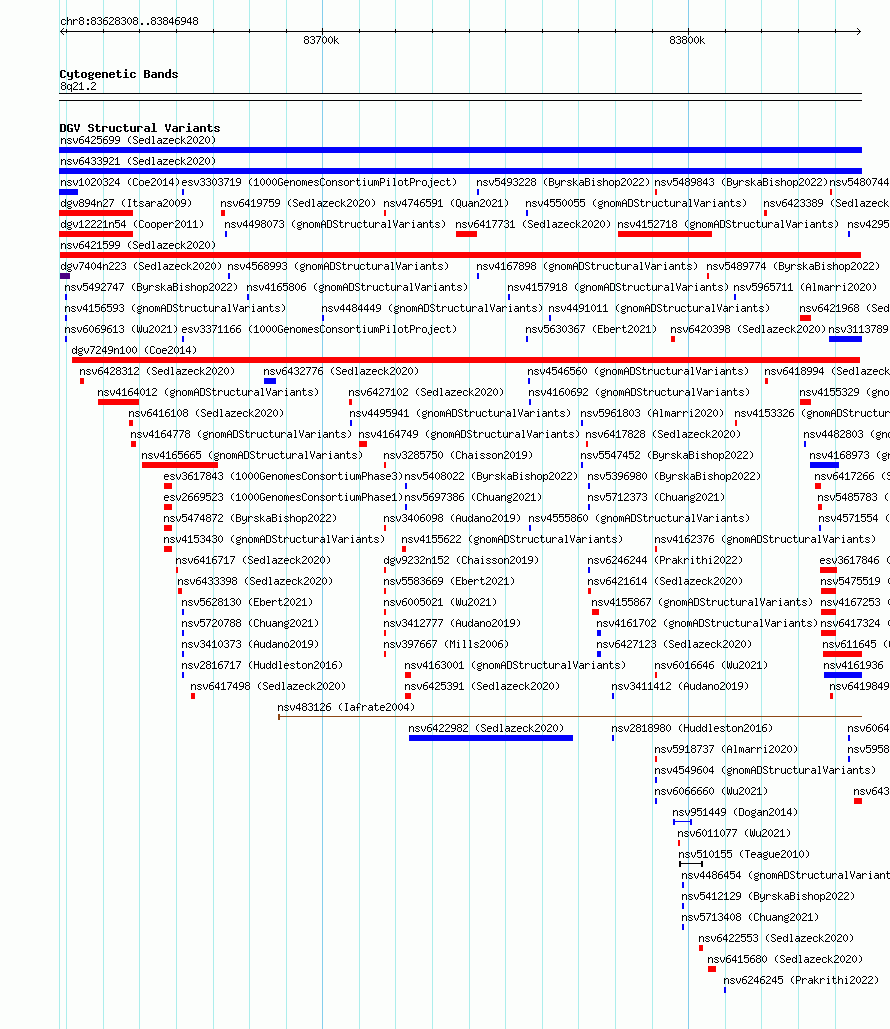890x1029 pixels.
Task: Click the purple block under dgv7404n223
Action: point(64,276)
